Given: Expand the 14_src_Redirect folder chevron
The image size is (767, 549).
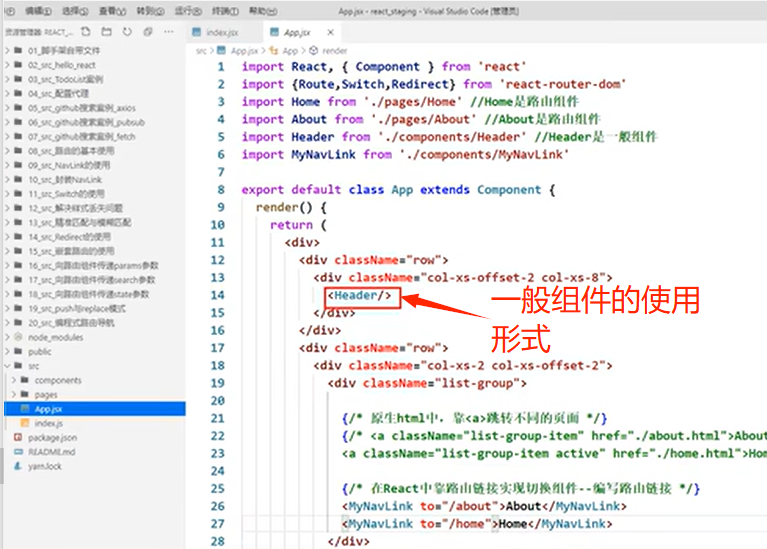Looking at the screenshot, I should (x=7, y=237).
